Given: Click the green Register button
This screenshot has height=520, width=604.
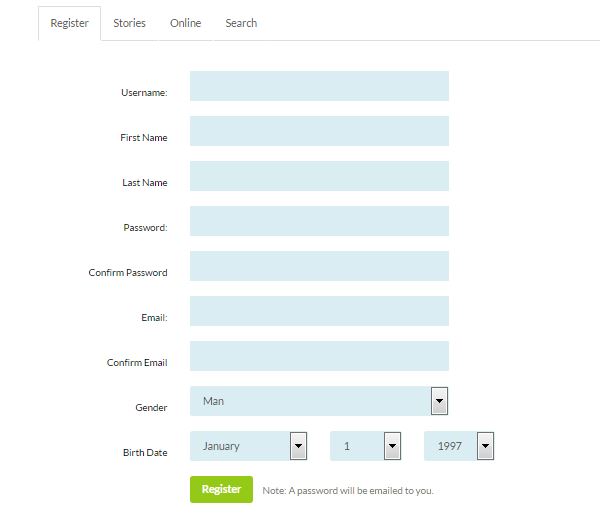Looking at the screenshot, I should (x=221, y=490).
